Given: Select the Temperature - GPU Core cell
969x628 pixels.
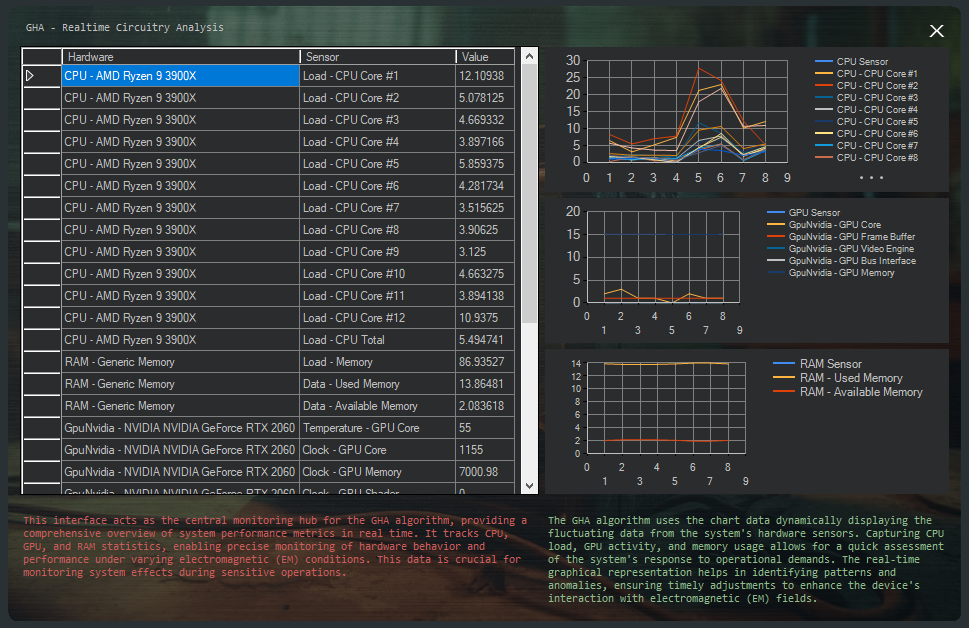Looking at the screenshot, I should click(x=378, y=428).
